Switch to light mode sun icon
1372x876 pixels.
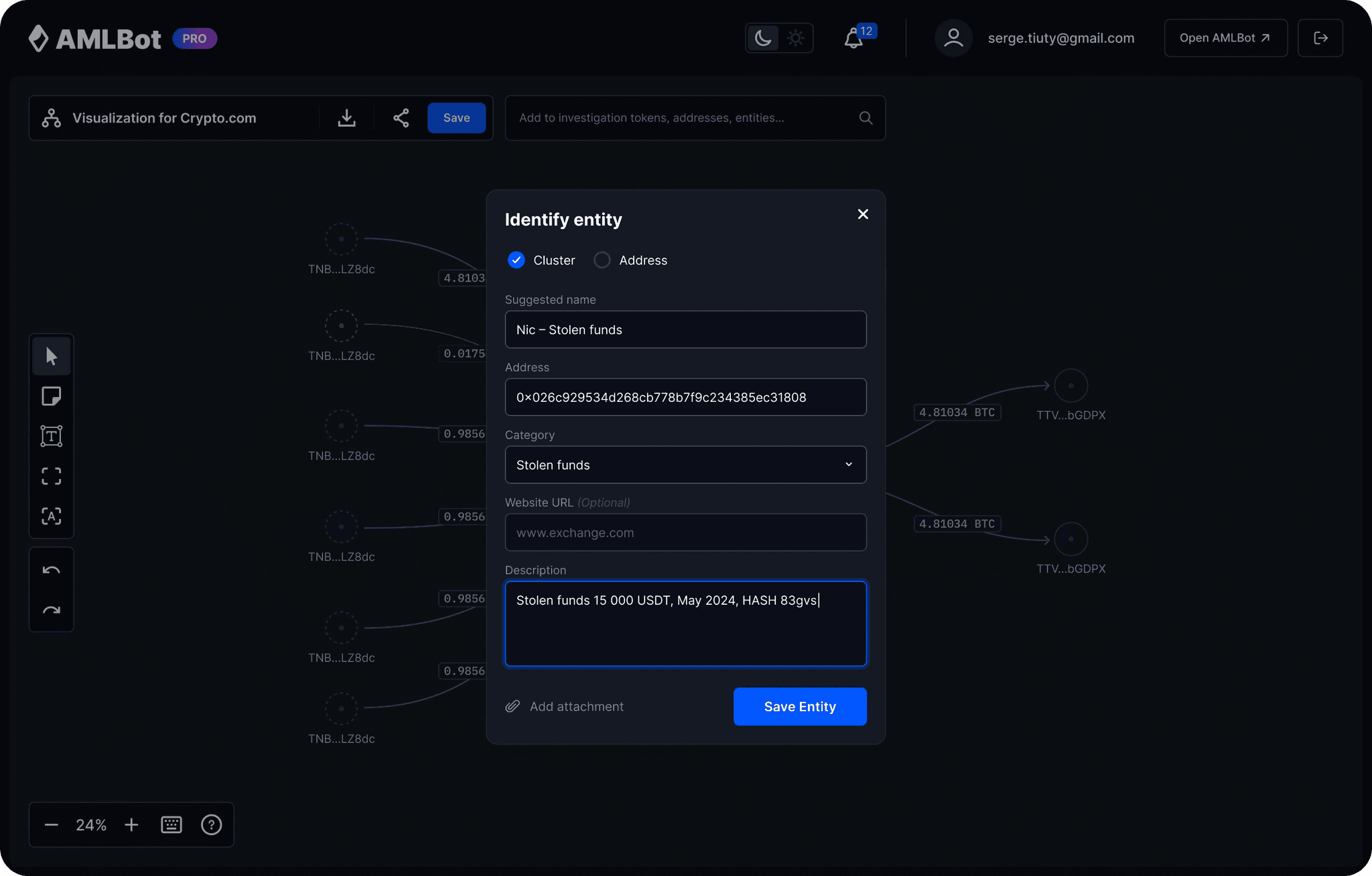(795, 38)
